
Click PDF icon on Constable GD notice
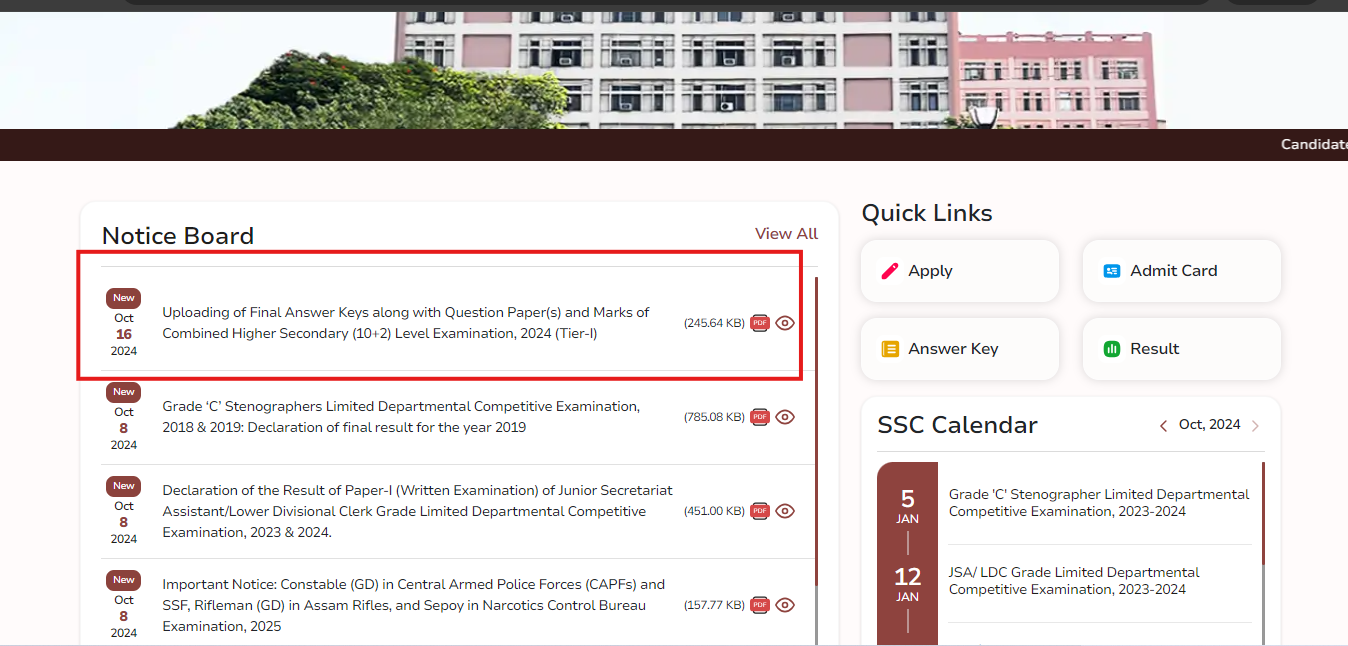tap(760, 605)
